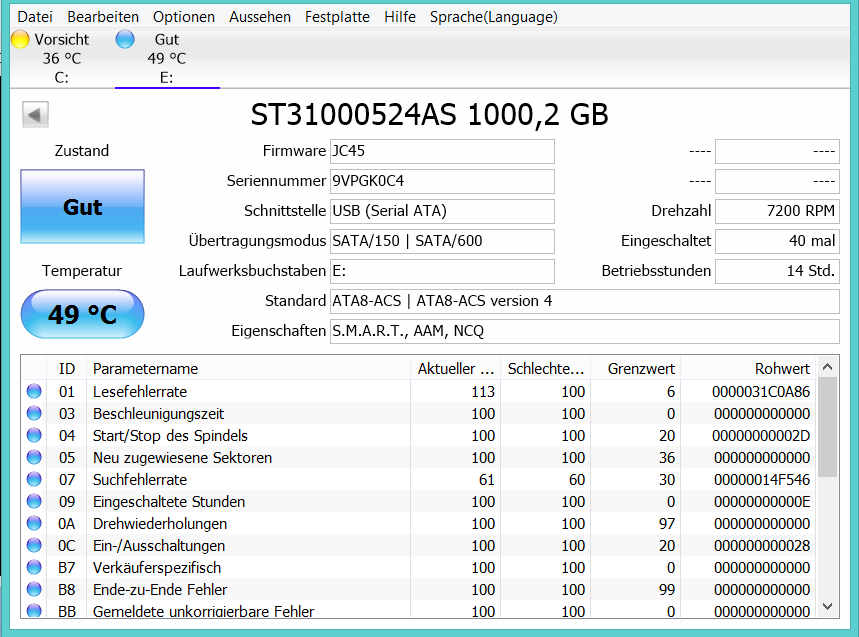Click the Eigenschaften field S.M.A.R.T., AAM, NCQ
859x637 pixels.
click(585, 331)
